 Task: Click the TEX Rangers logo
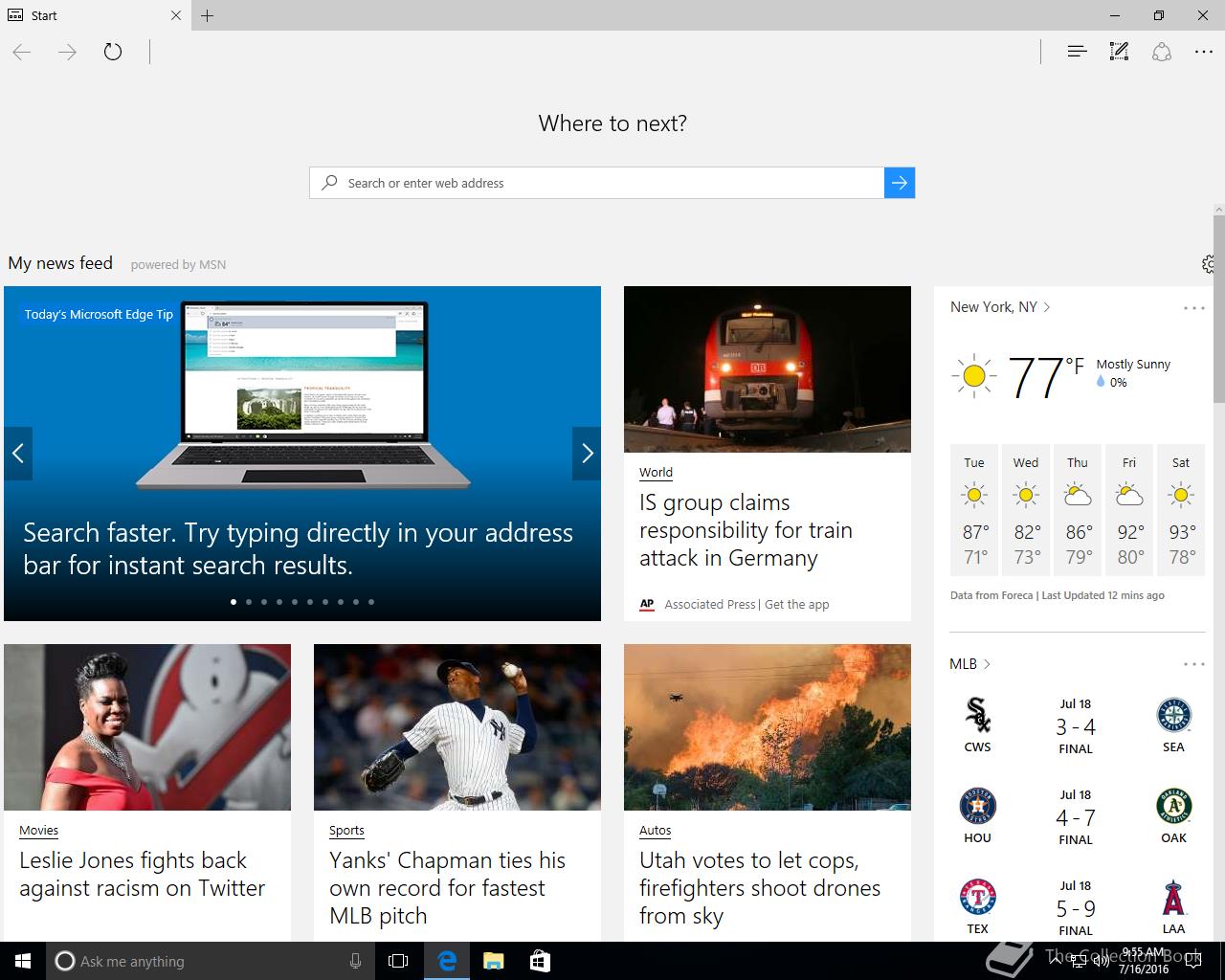coord(977,897)
